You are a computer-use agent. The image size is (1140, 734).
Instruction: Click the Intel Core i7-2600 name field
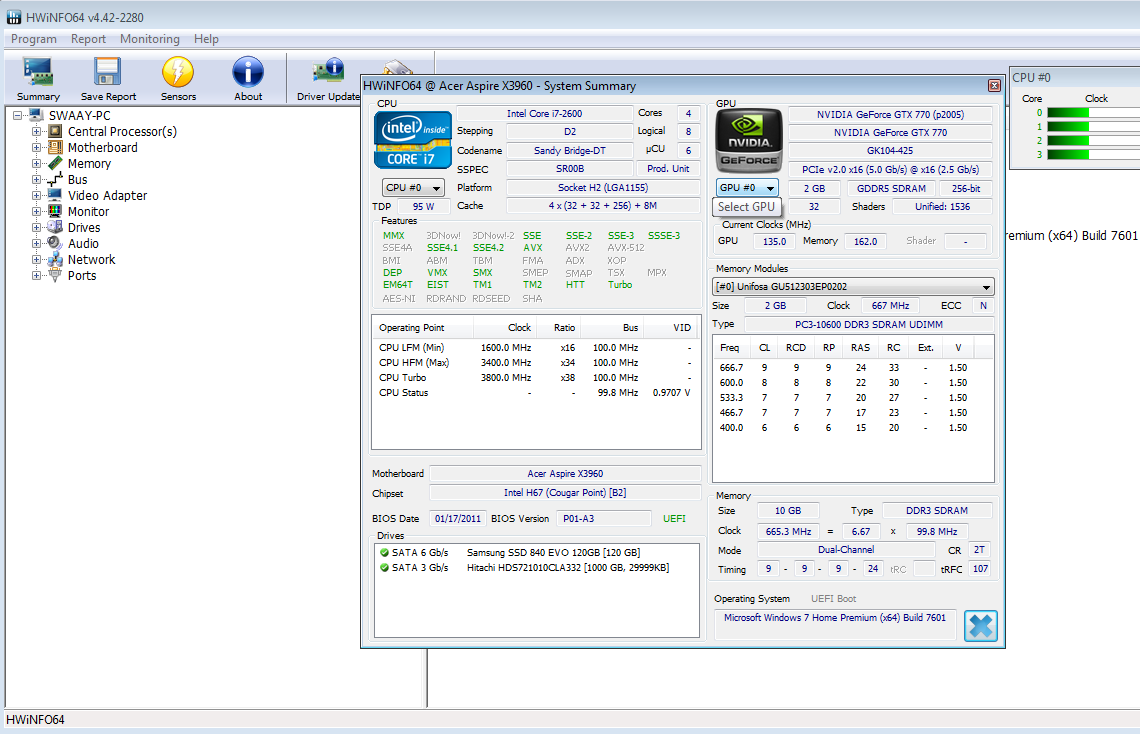(545, 113)
